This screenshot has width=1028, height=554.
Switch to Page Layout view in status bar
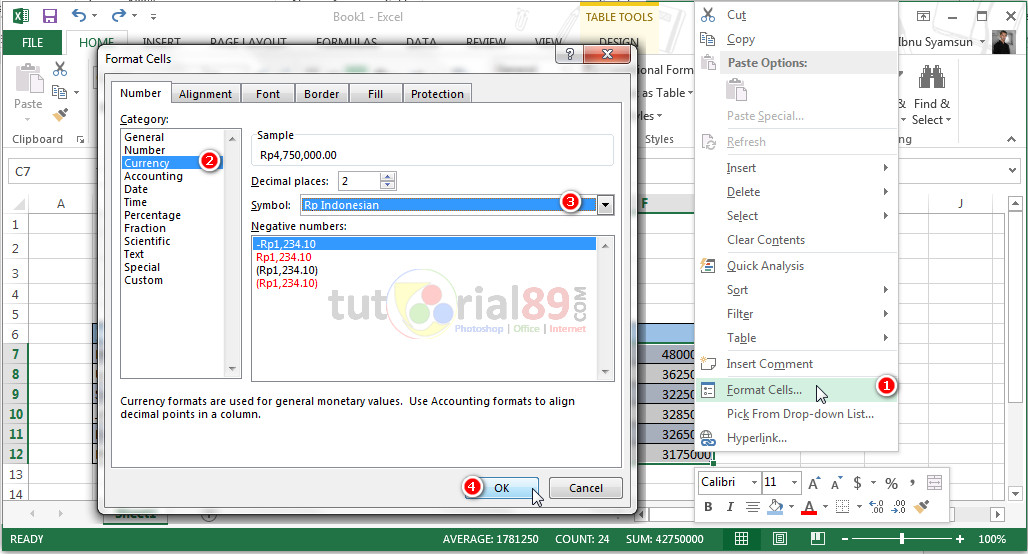click(x=780, y=539)
